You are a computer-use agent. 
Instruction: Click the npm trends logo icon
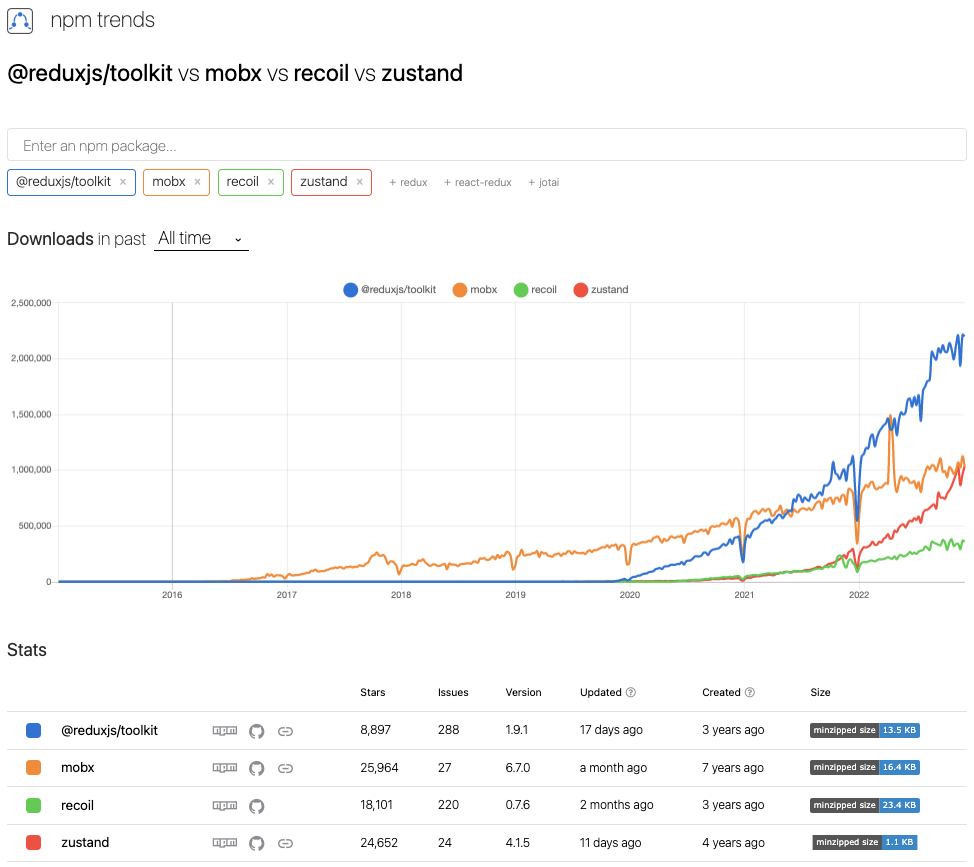click(20, 20)
